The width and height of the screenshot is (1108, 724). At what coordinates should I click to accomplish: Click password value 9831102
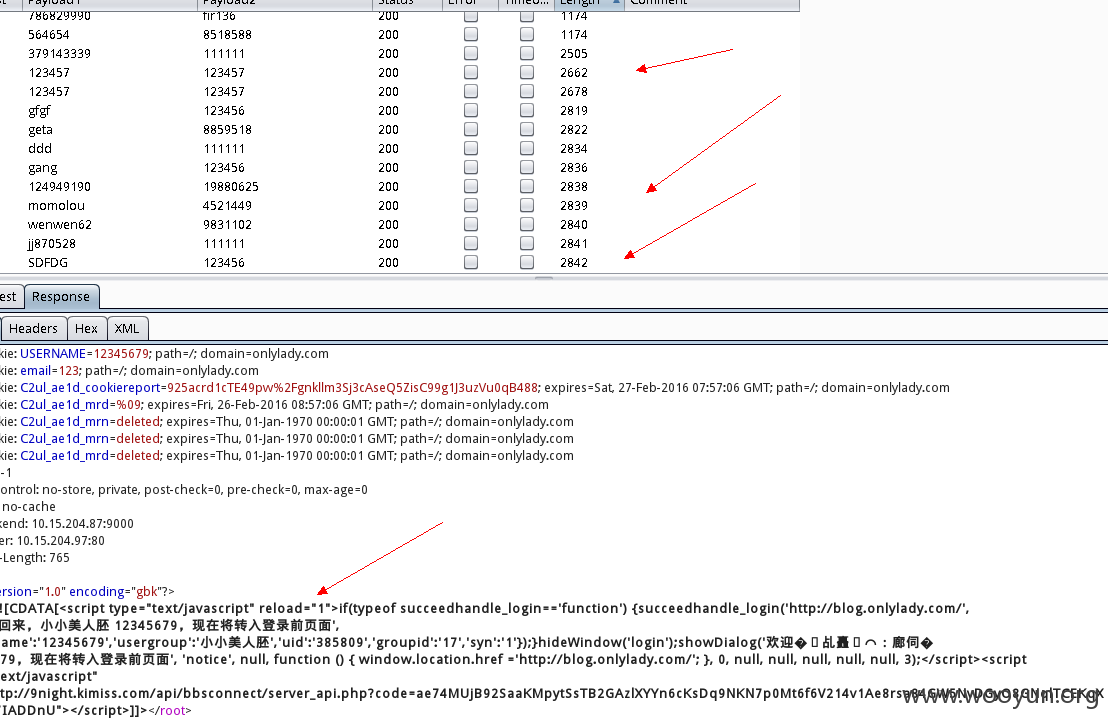pyautogui.click(x=227, y=225)
